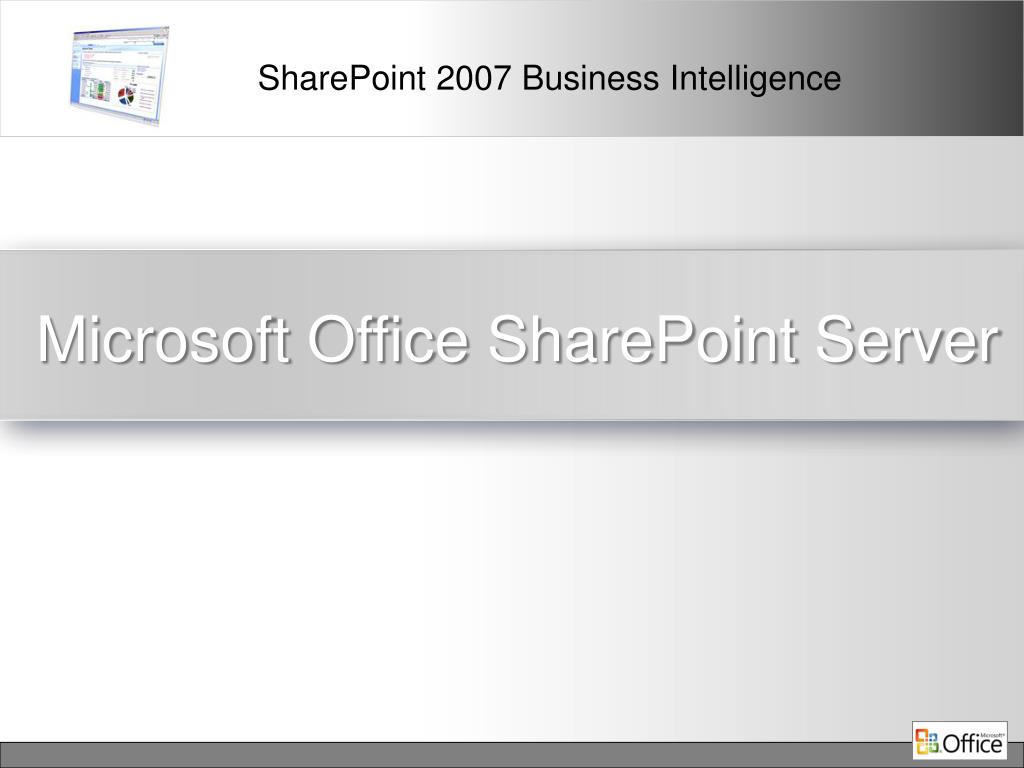
Task: Select the blue square in Office logo
Action: (933, 737)
